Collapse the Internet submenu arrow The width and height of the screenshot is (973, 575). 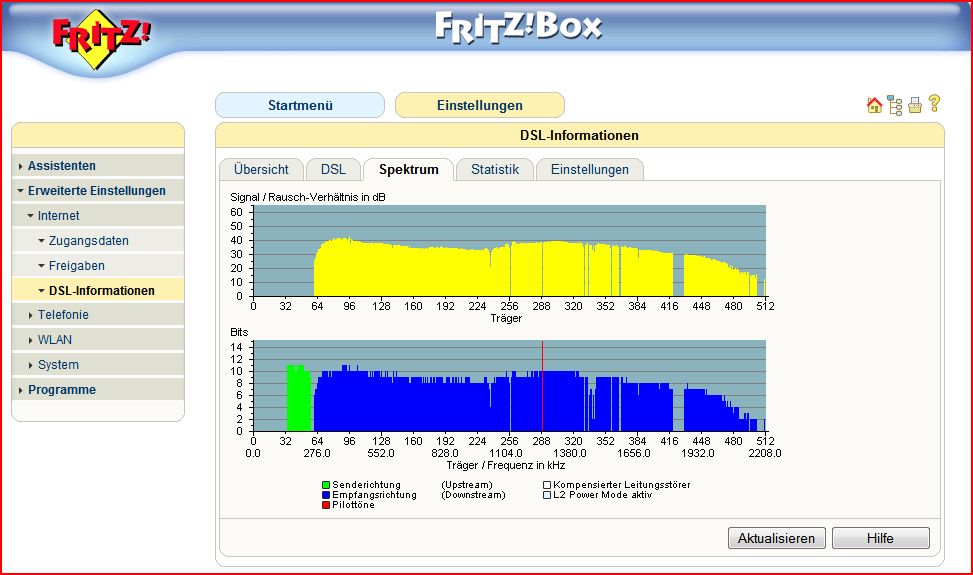(30, 216)
